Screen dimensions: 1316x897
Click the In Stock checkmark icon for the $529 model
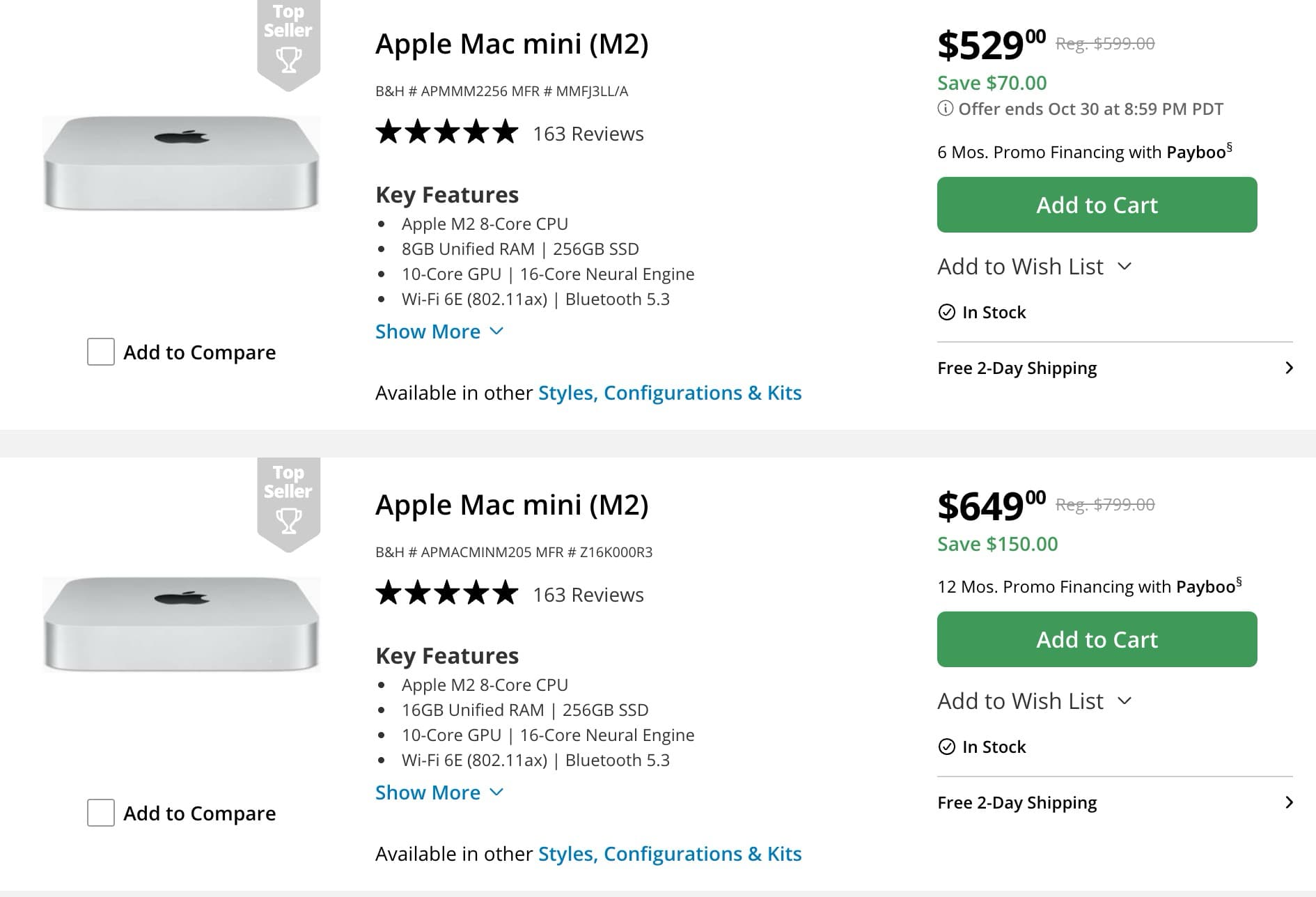(x=947, y=312)
